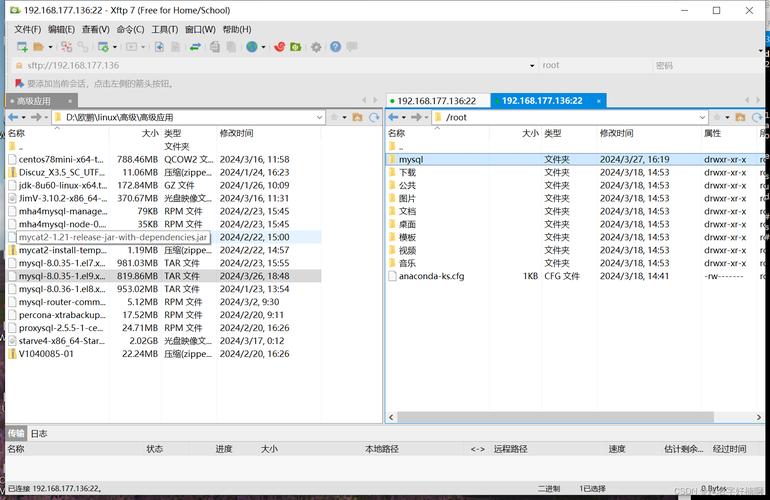Expand the dropdown beside the session properties icon
The width and height of the screenshot is (770, 500).
[x=115, y=47]
